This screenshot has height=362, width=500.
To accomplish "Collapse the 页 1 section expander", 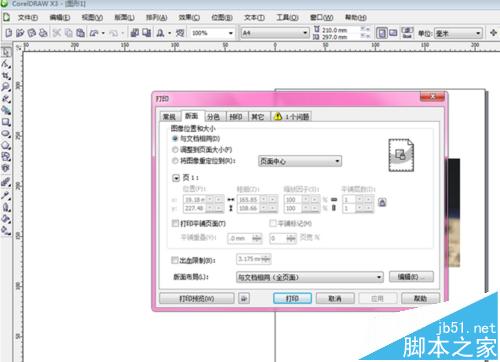I will 176,178.
